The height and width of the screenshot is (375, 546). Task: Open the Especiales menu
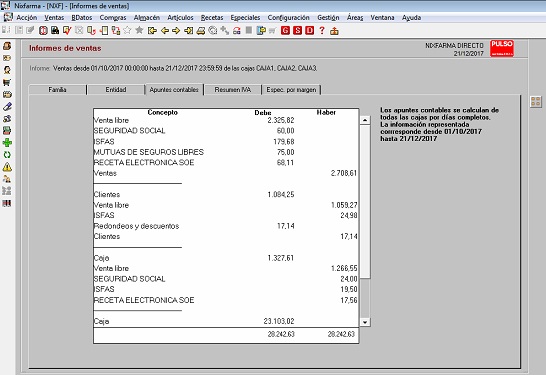245,17
